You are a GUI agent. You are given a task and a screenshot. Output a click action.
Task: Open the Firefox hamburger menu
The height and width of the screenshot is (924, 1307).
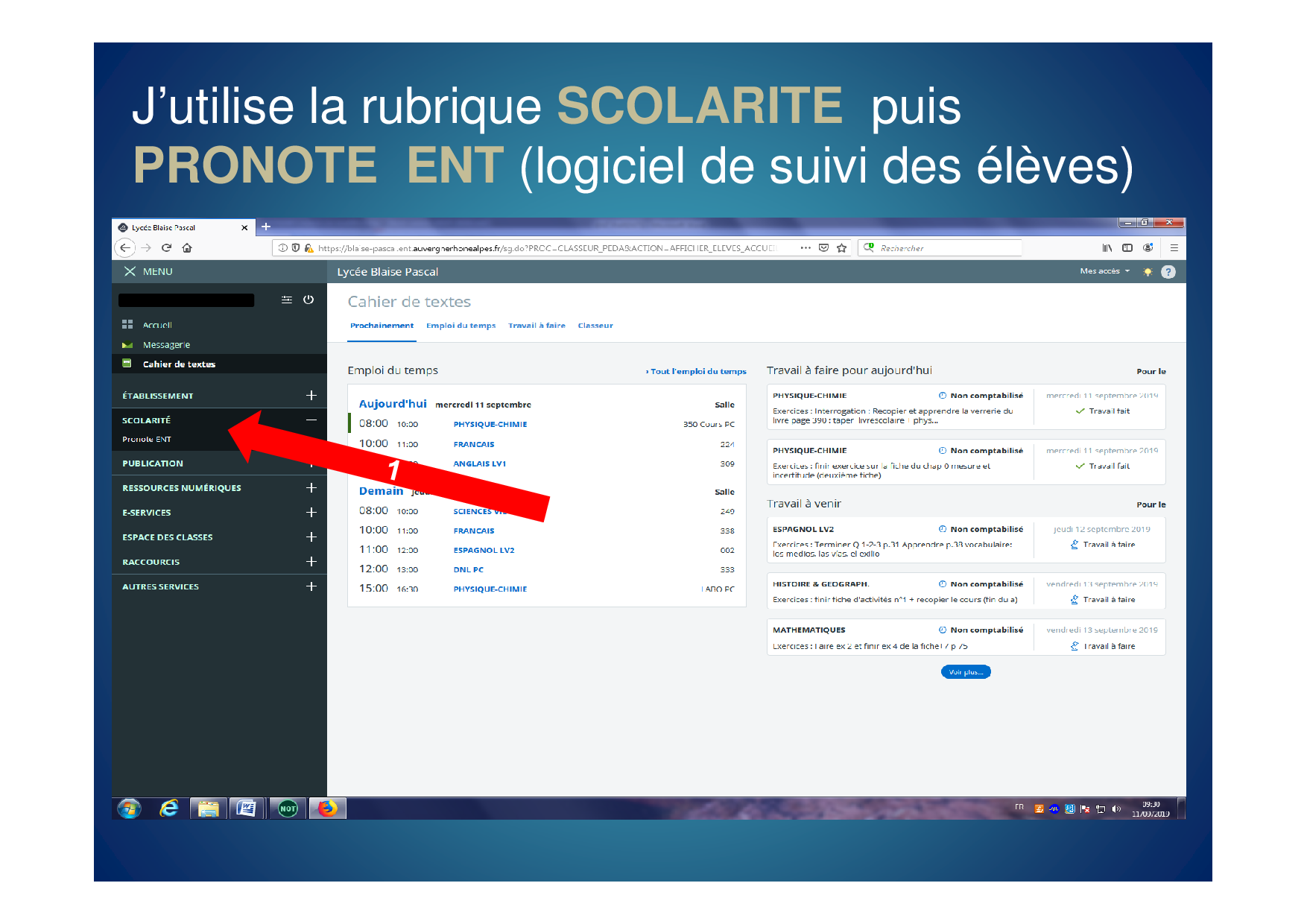click(1174, 248)
